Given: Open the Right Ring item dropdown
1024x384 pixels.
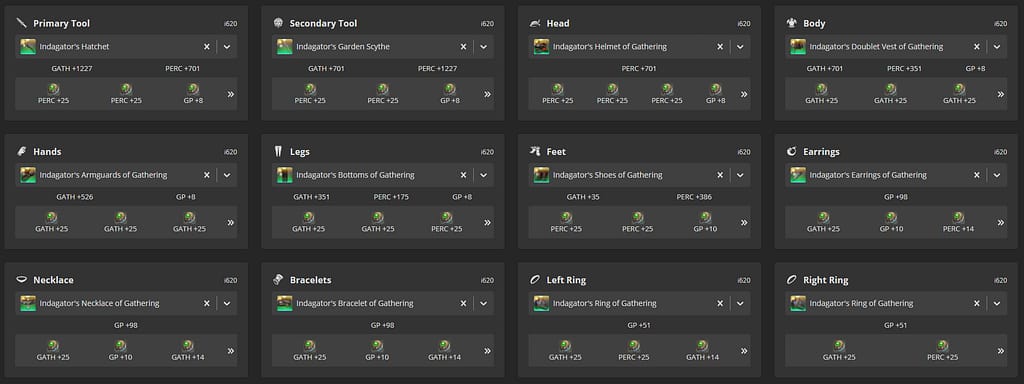Looking at the screenshot, I should 997,304.
